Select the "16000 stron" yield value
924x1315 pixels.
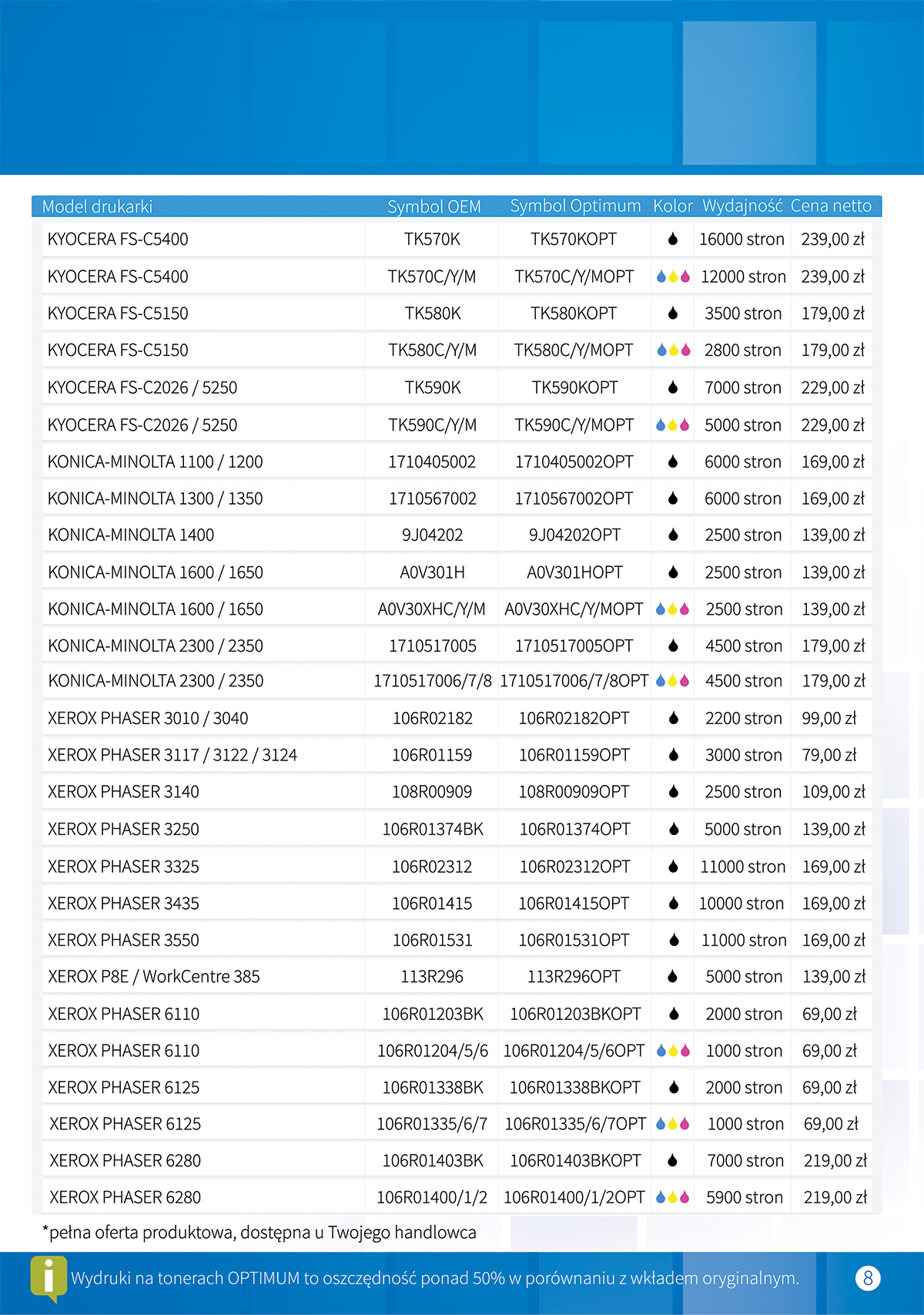742,240
